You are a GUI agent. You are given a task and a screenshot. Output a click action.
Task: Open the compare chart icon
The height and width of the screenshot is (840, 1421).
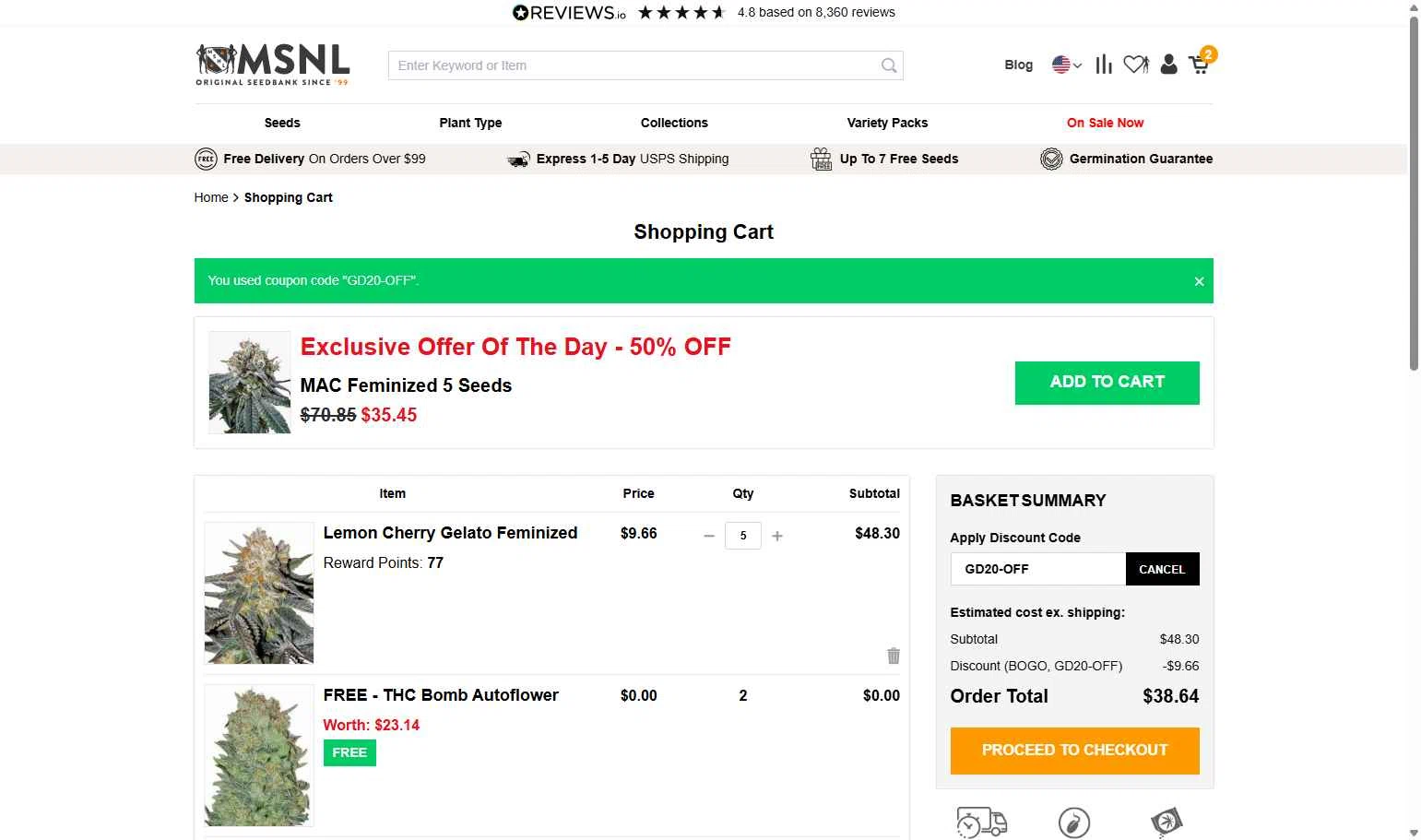(x=1104, y=65)
